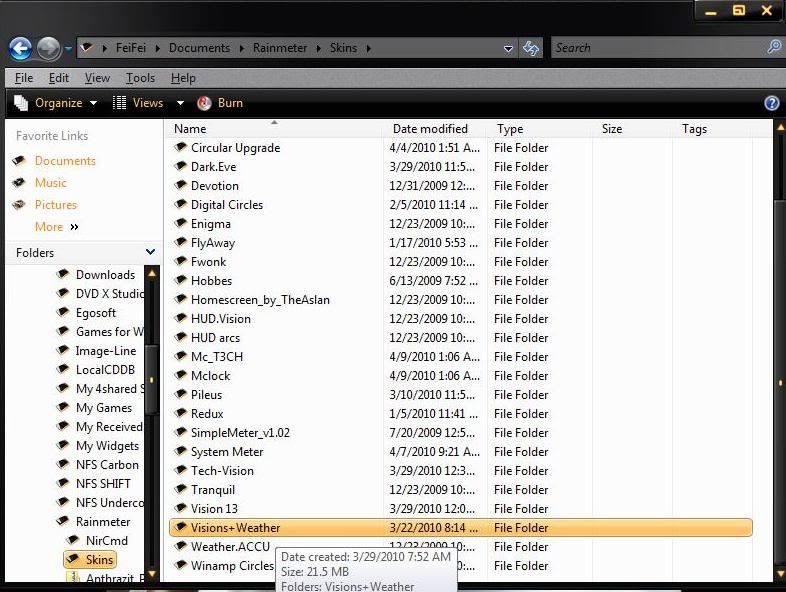This screenshot has width=786, height=592.
Task: Open the Documents favorite link
Action: coord(65,161)
